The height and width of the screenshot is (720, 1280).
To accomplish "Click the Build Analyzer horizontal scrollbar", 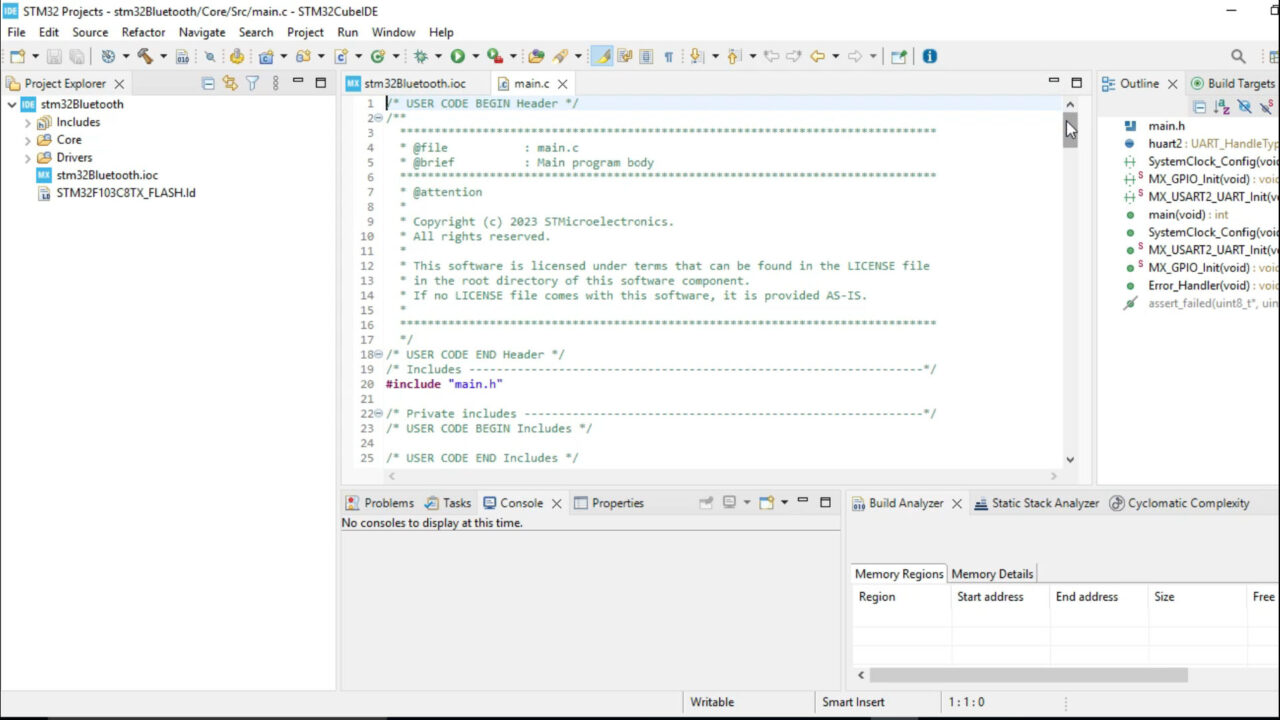I will click(x=1029, y=675).
